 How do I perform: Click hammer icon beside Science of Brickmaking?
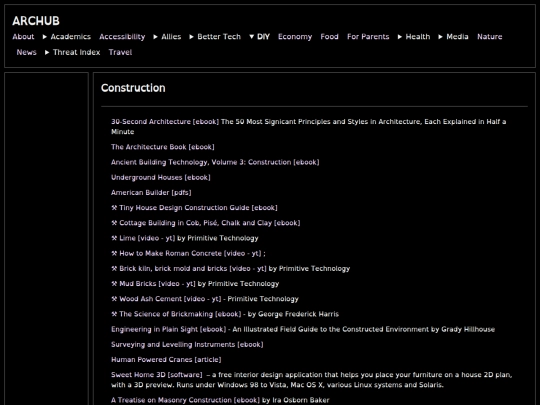pos(114,314)
